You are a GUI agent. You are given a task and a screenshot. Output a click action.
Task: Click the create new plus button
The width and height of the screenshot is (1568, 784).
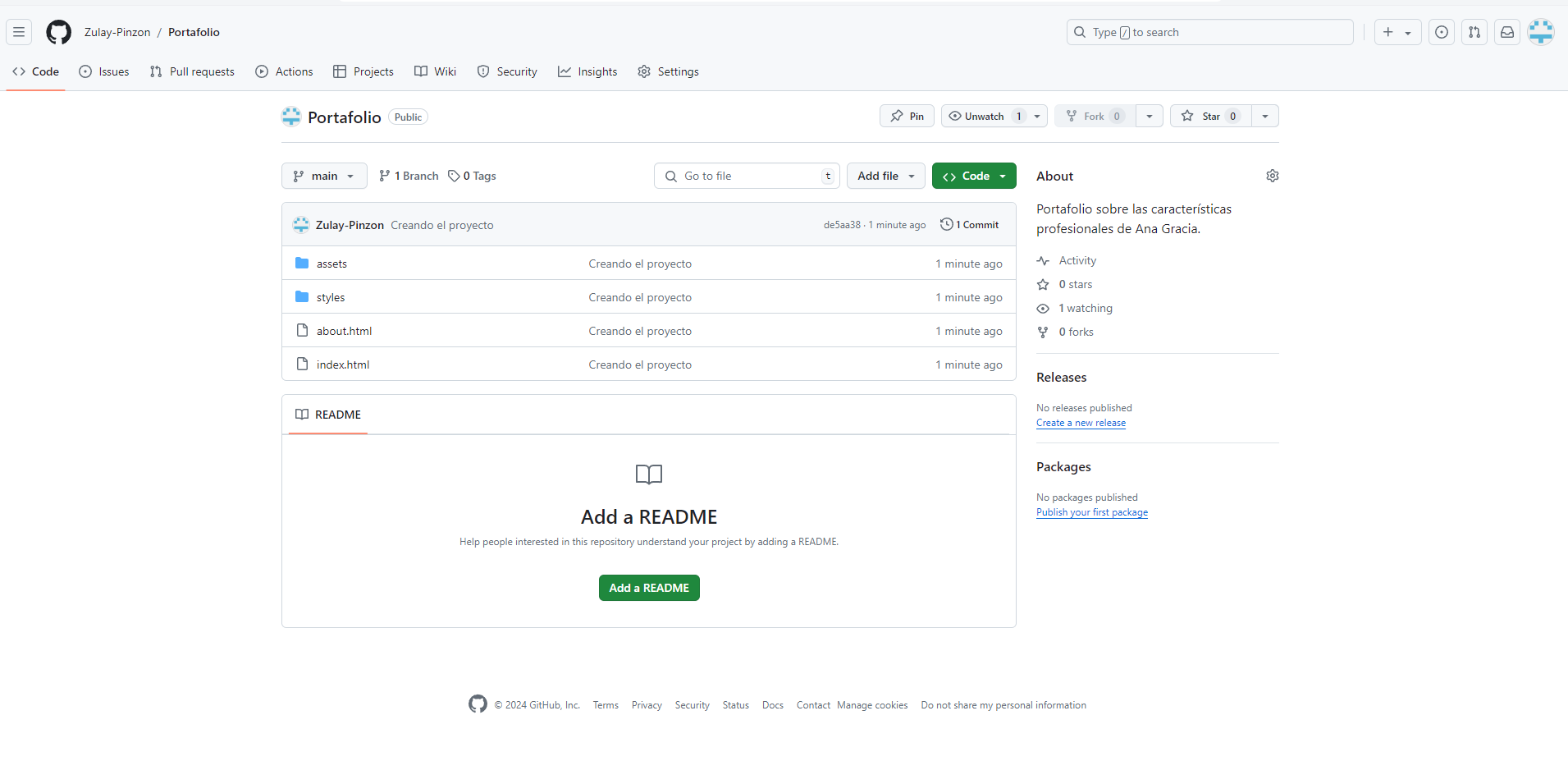click(1397, 32)
